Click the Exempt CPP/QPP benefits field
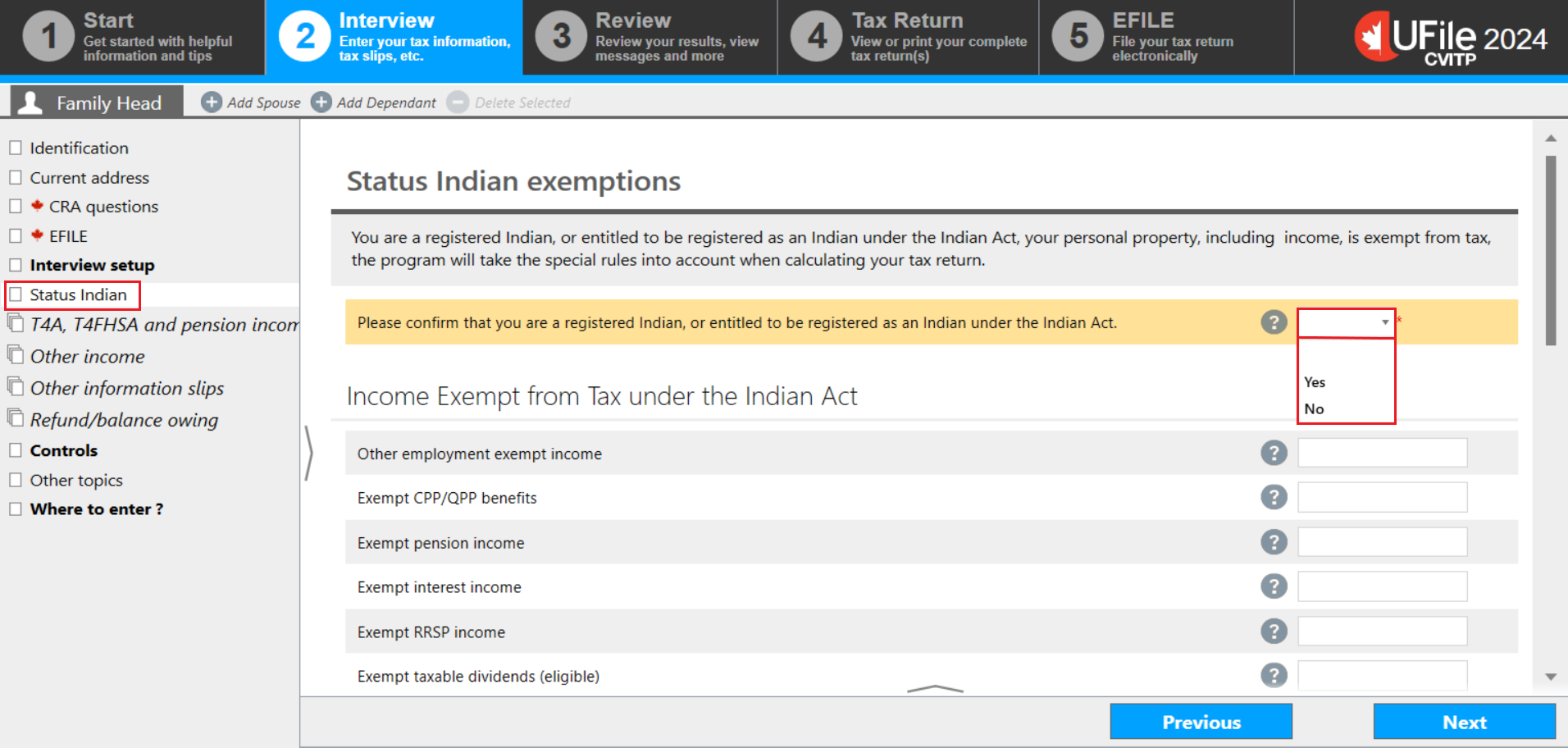This screenshot has height=748, width=1568. [x=1382, y=497]
